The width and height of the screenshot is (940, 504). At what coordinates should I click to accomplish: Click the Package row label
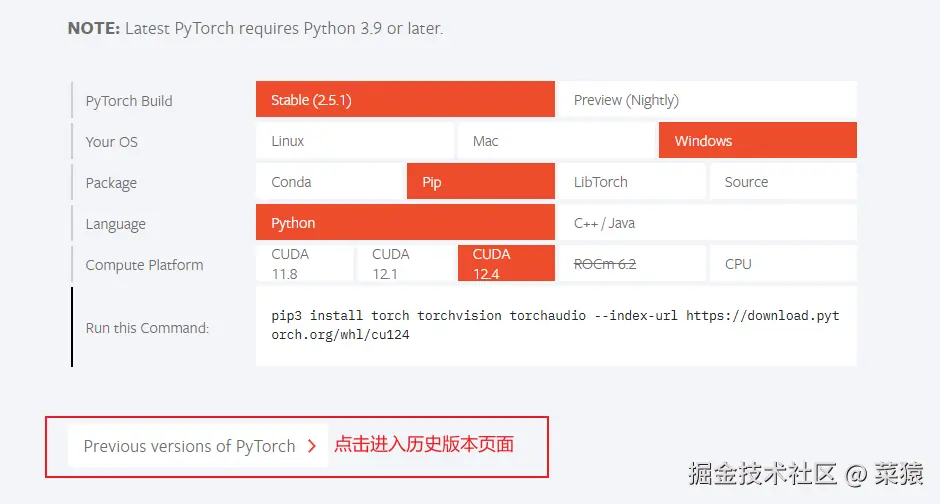(x=111, y=183)
